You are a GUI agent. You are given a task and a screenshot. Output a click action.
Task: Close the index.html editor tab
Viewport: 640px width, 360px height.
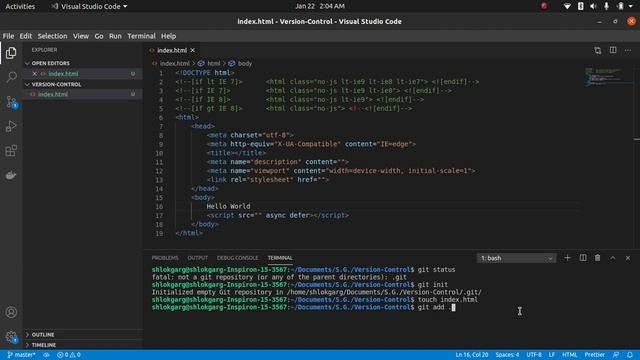pos(193,50)
